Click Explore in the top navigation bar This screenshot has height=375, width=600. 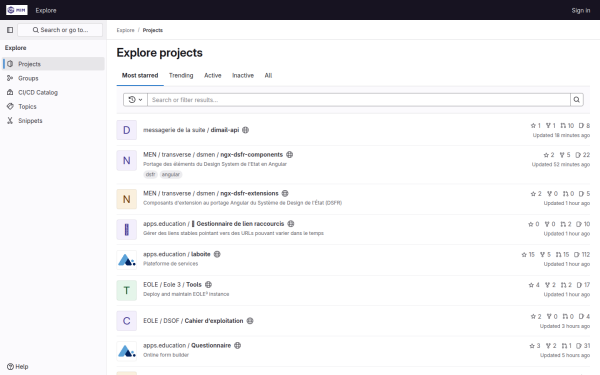(46, 10)
